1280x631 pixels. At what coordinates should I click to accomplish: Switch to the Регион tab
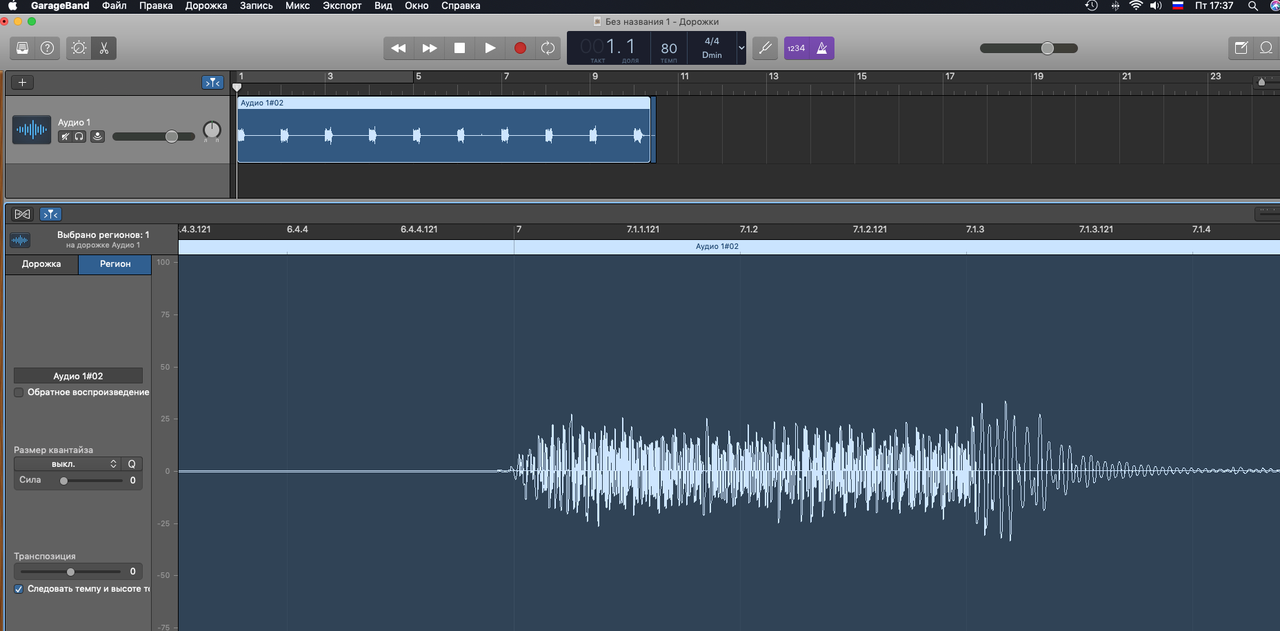(115, 264)
